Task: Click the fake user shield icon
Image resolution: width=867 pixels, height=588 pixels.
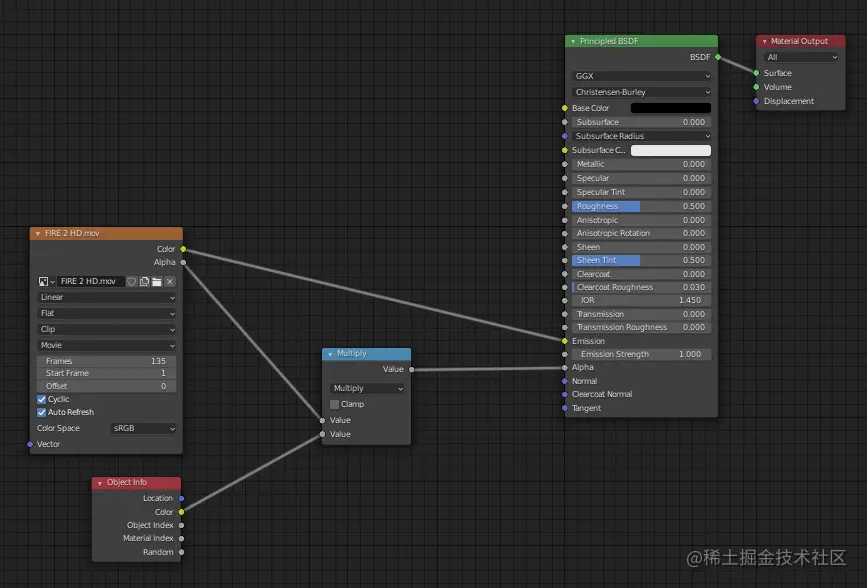Action: coord(132,282)
